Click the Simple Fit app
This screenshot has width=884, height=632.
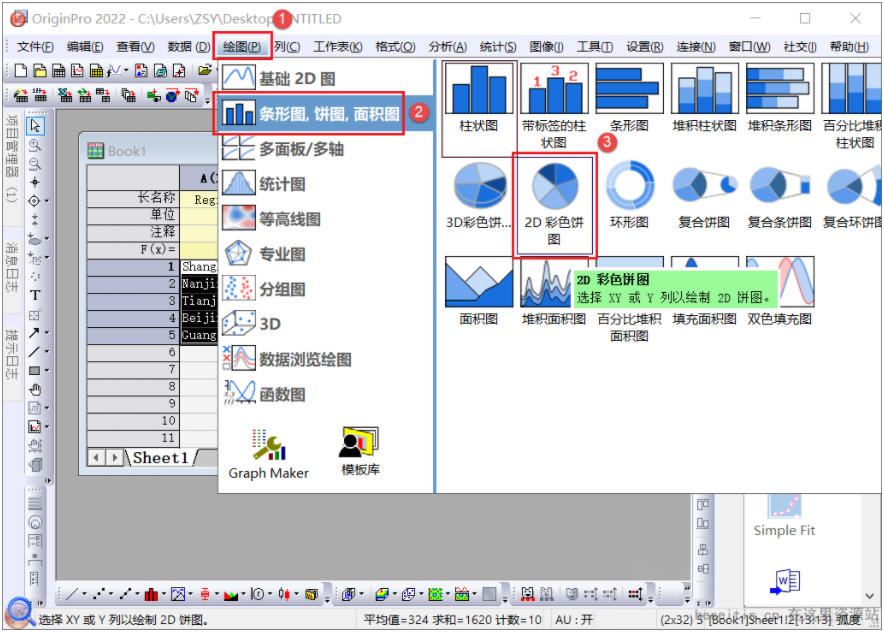pos(784,516)
